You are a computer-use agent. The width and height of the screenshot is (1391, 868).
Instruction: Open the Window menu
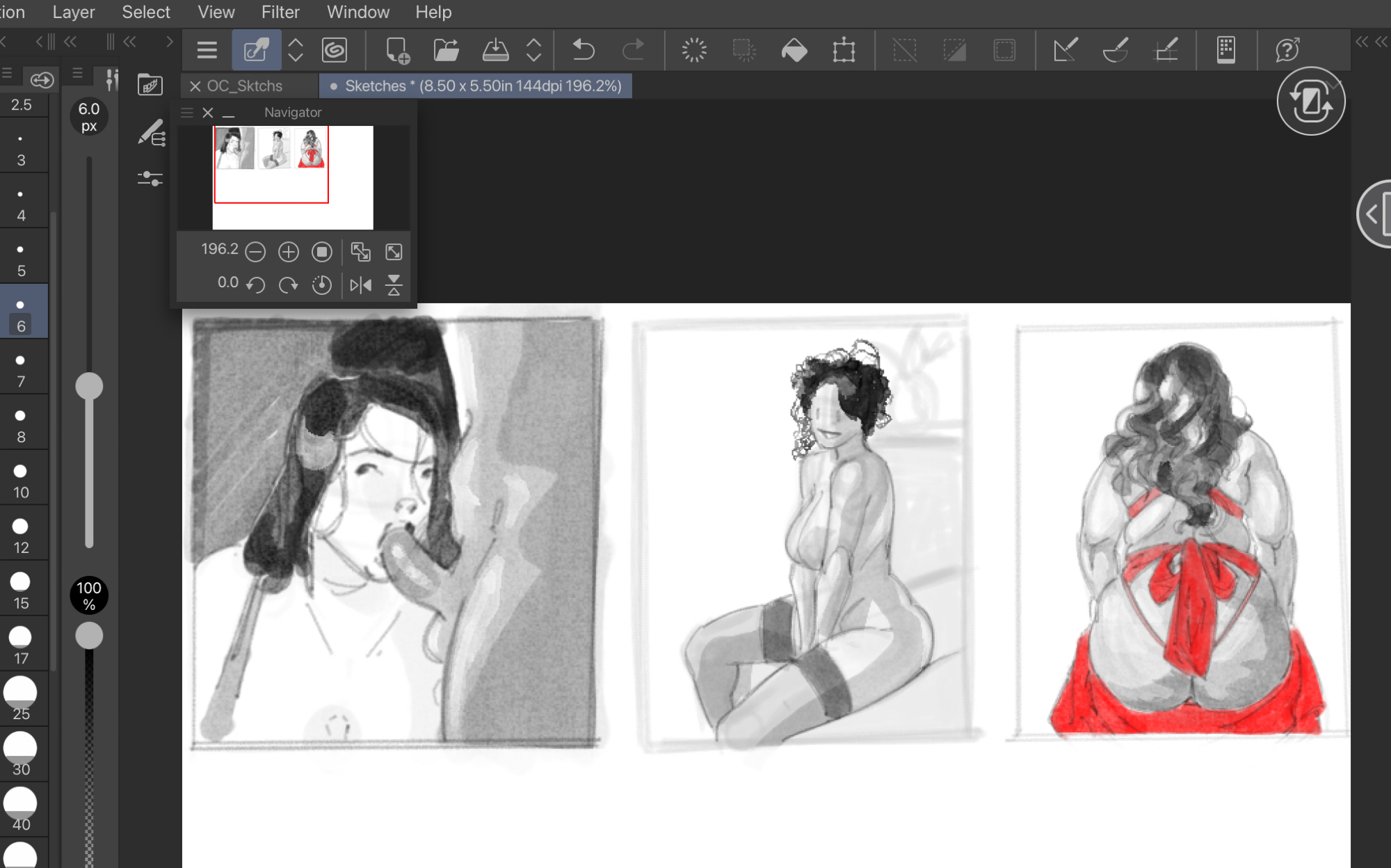click(x=357, y=13)
